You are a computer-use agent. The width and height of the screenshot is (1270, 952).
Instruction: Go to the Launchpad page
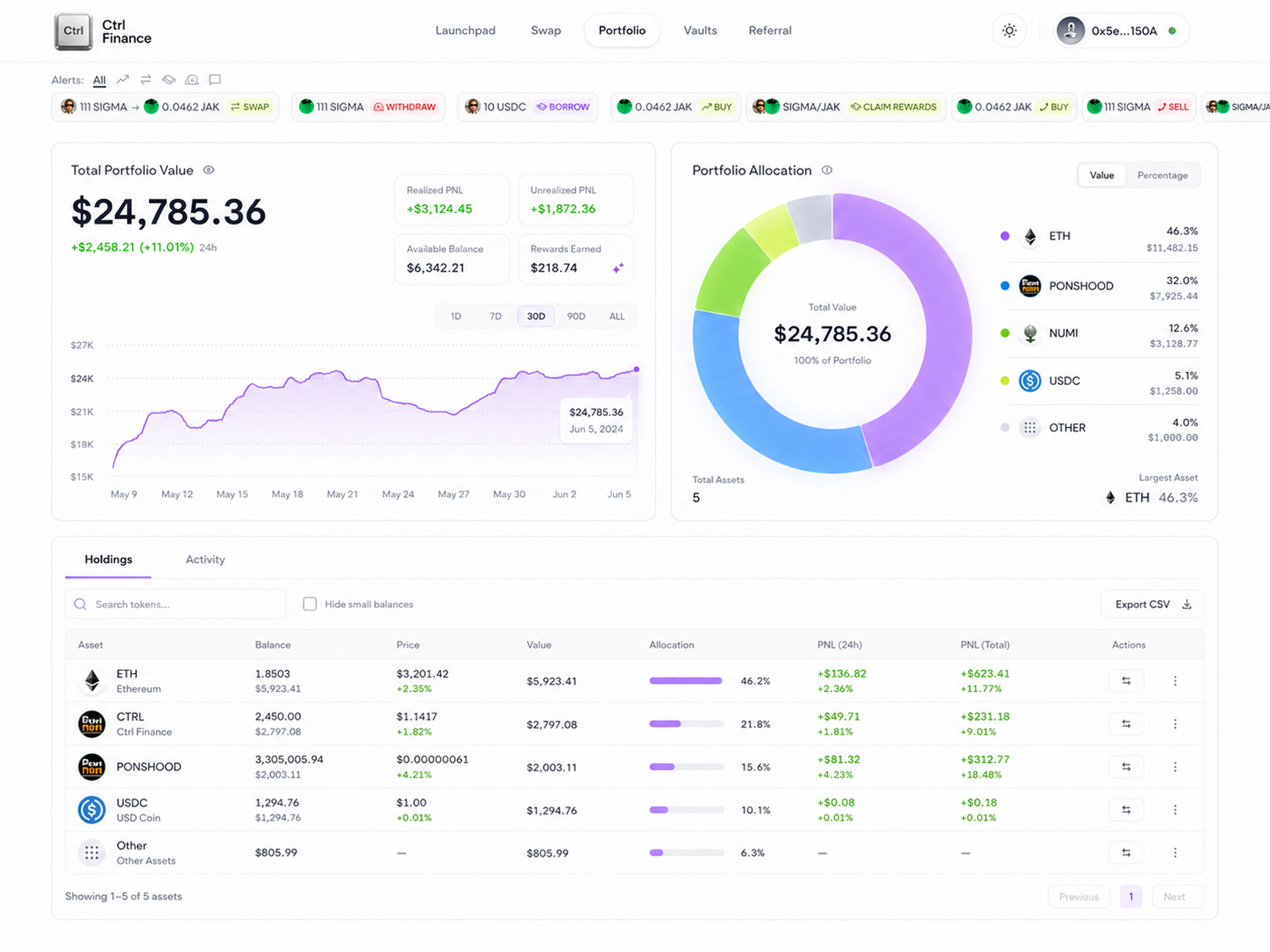(465, 31)
